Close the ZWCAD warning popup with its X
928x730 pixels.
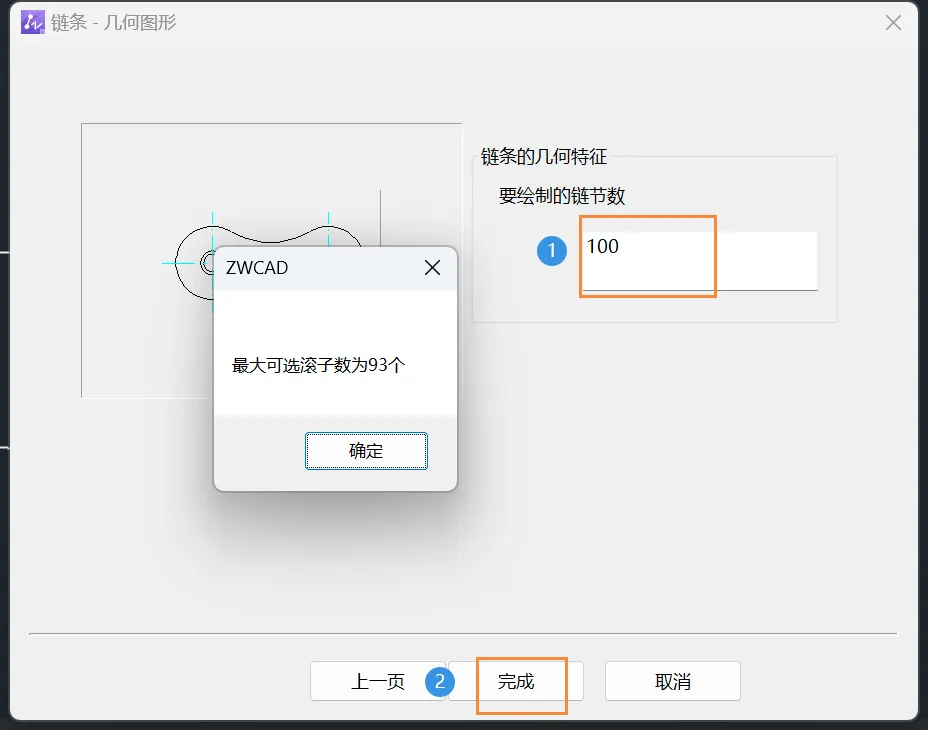pos(431,267)
